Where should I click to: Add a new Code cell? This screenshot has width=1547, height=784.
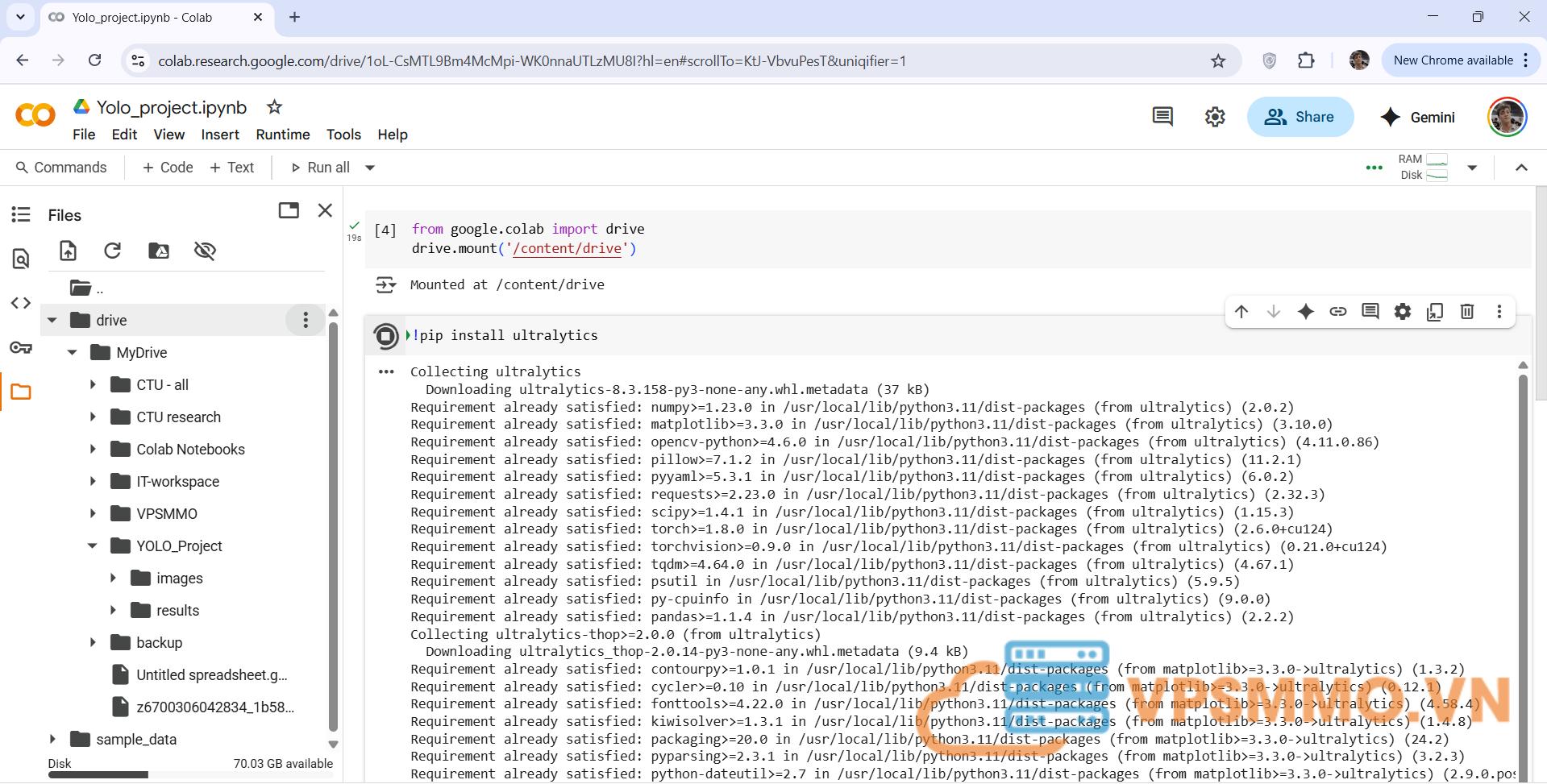[168, 168]
